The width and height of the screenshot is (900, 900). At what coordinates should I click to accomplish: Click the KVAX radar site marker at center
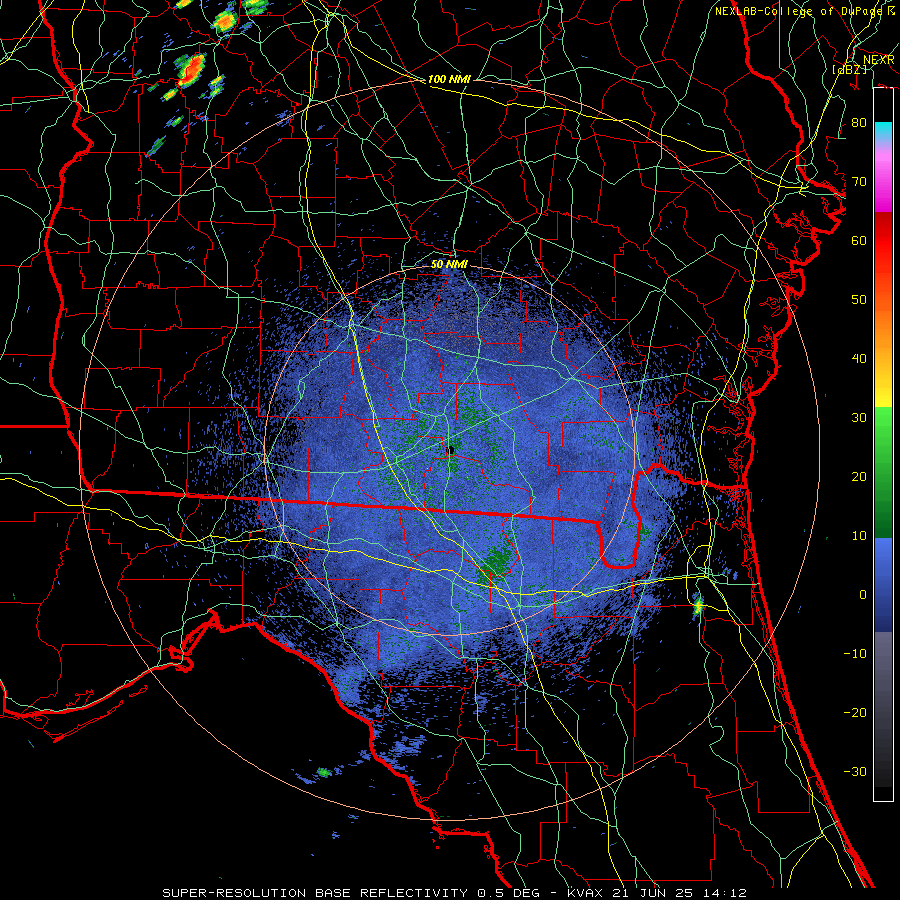[451, 450]
